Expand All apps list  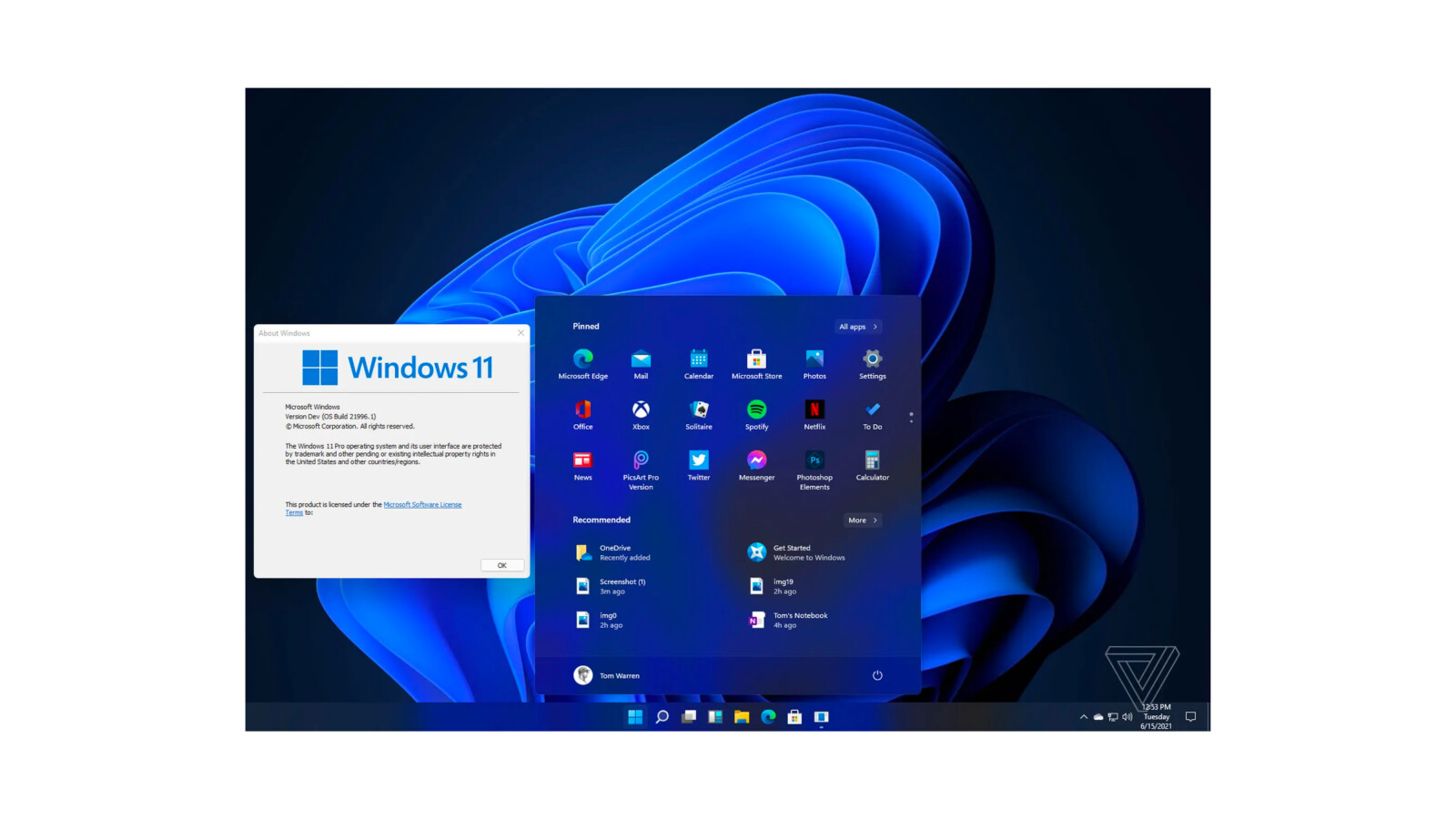858,327
